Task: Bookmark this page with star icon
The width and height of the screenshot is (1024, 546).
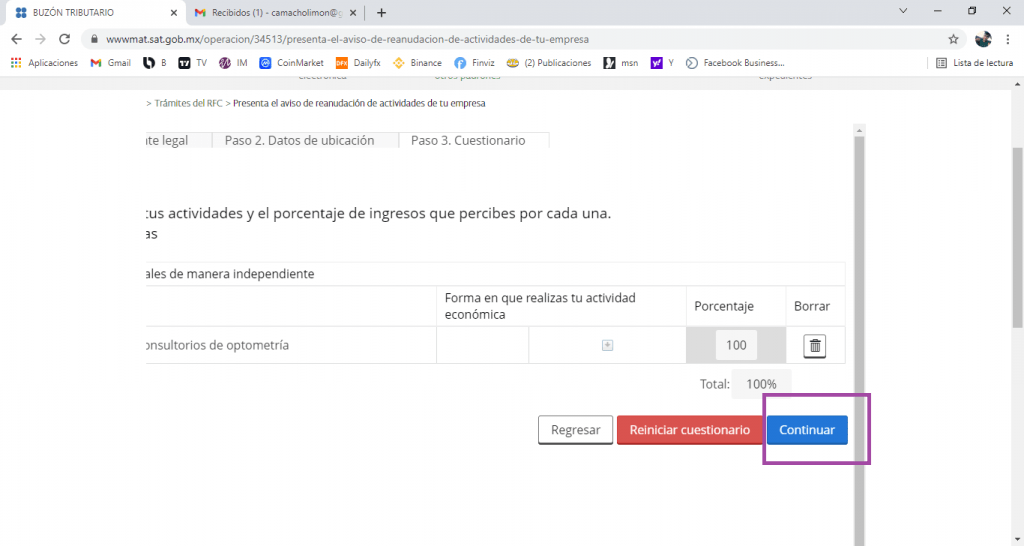Action: [953, 39]
